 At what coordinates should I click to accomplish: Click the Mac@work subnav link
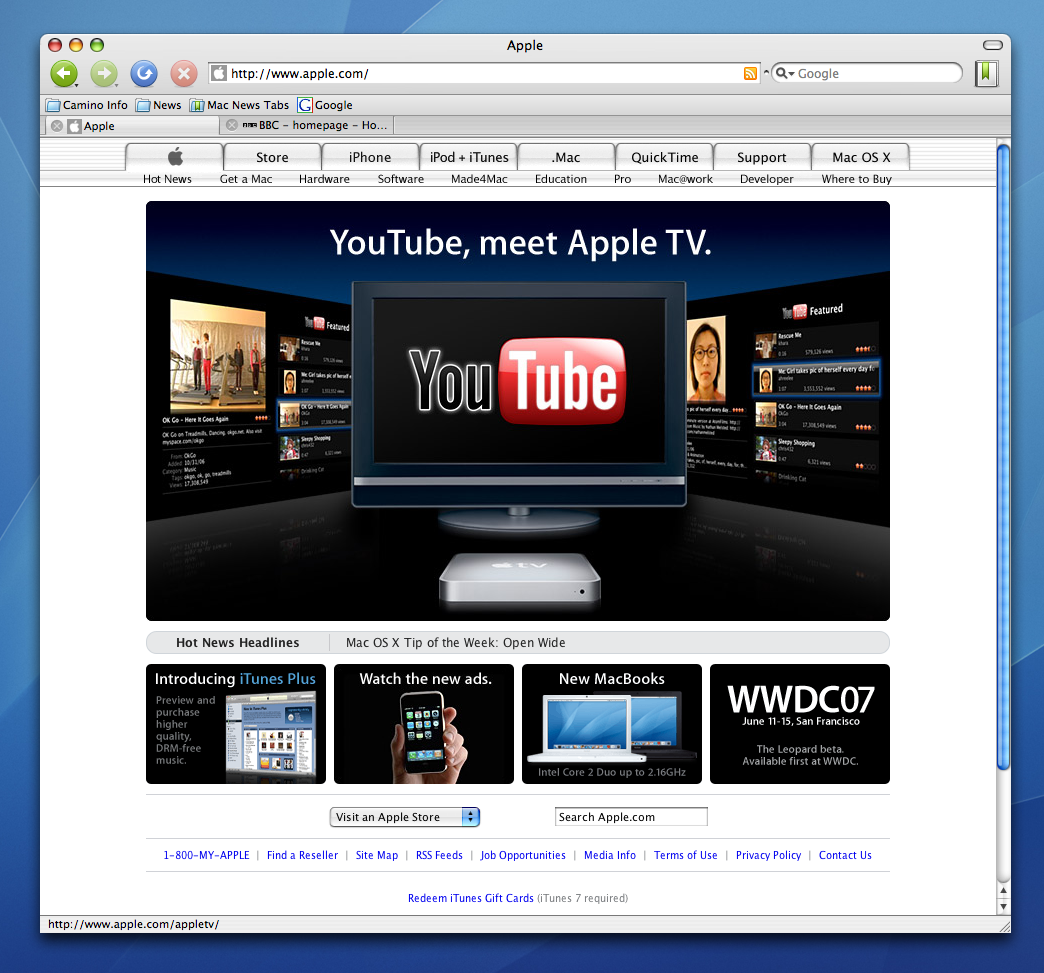[685, 179]
